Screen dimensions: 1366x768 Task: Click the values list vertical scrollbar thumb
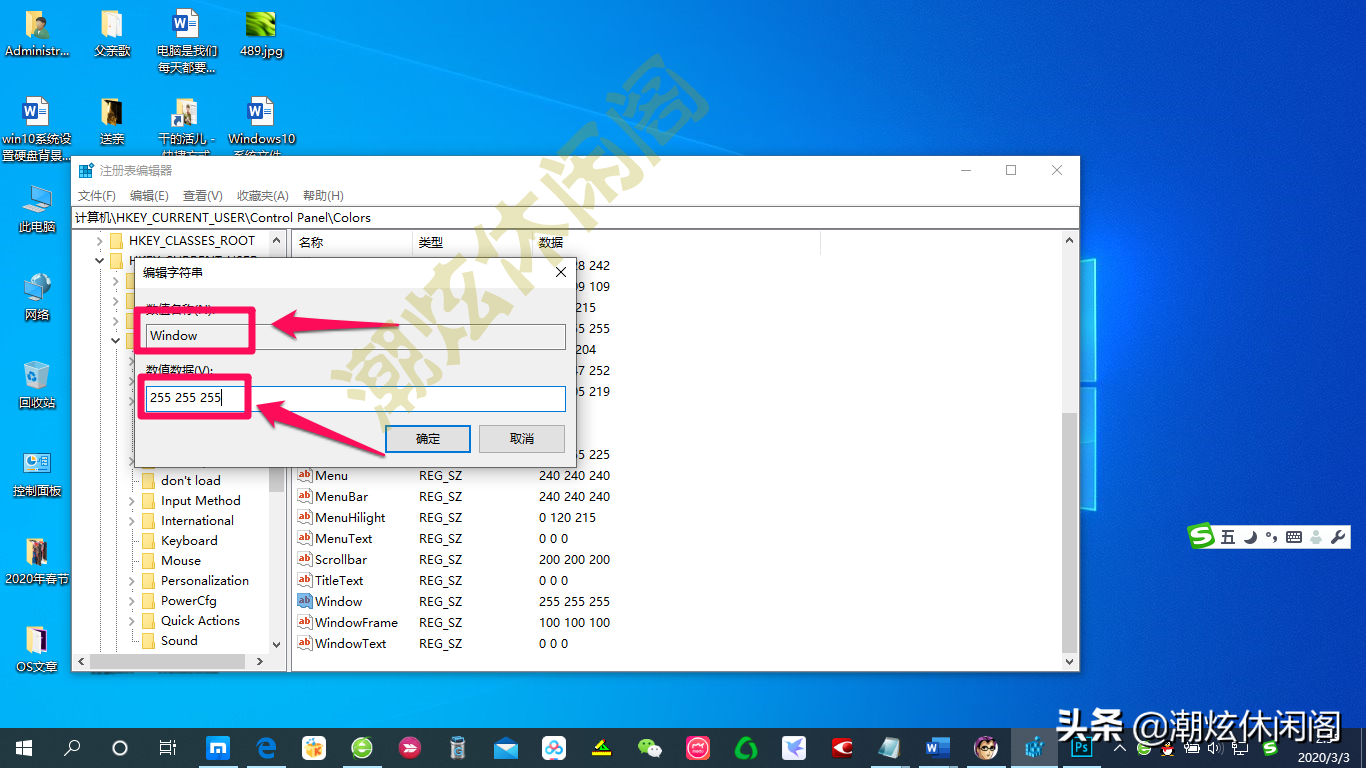(1070, 533)
